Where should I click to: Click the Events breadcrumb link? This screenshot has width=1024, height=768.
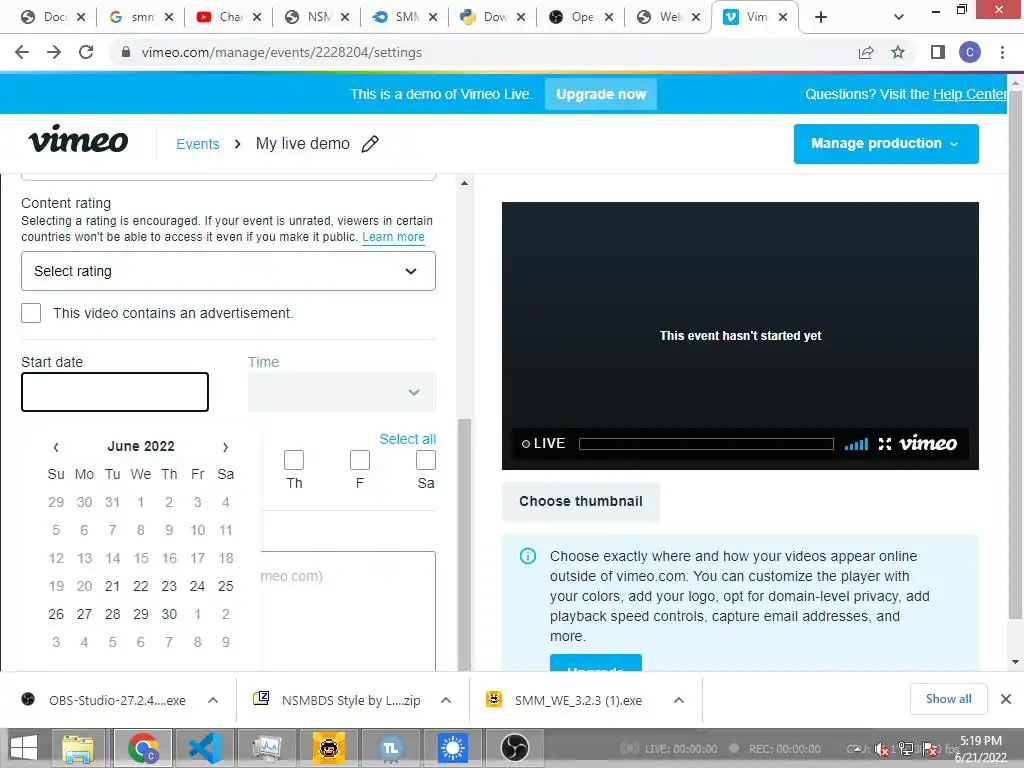[198, 144]
